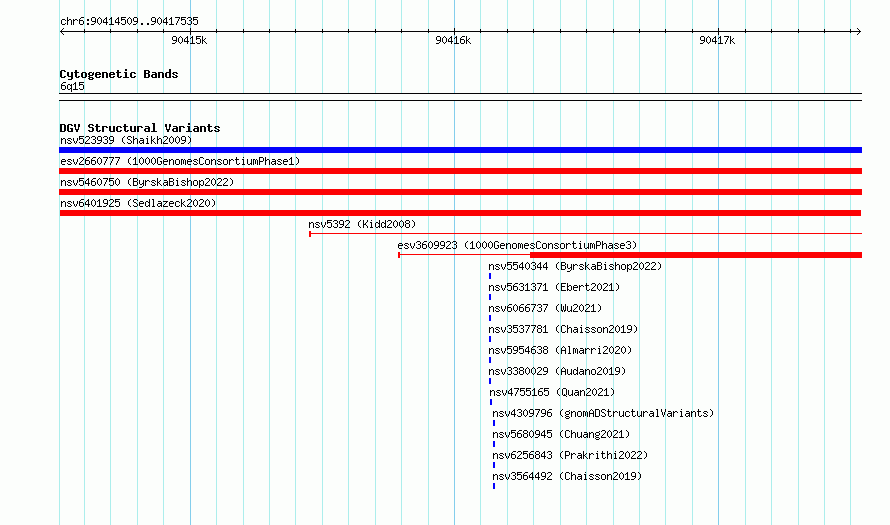The image size is (890, 525).
Task: Open the nsv6401925 (Sedlazeck2020) label
Action: [x=138, y=203]
